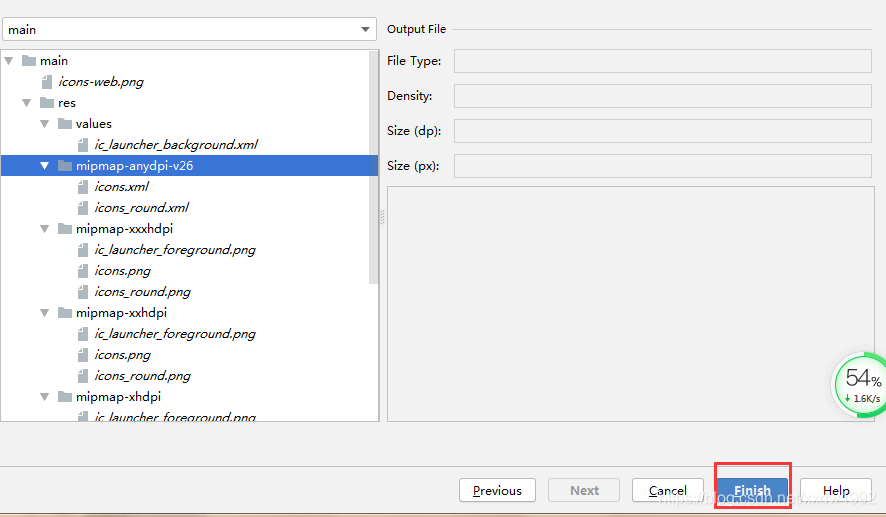Select icons_round.png in mipmap-xxxhdpi

coord(142,292)
